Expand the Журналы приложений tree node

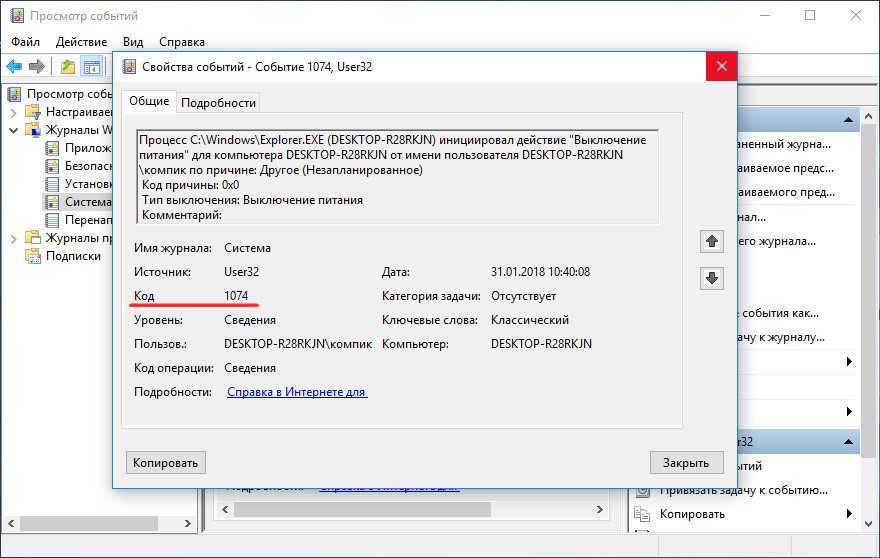(13, 238)
